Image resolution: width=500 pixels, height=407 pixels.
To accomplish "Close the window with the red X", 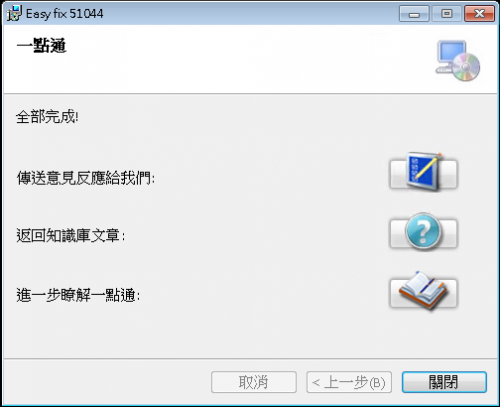I will (479, 14).
